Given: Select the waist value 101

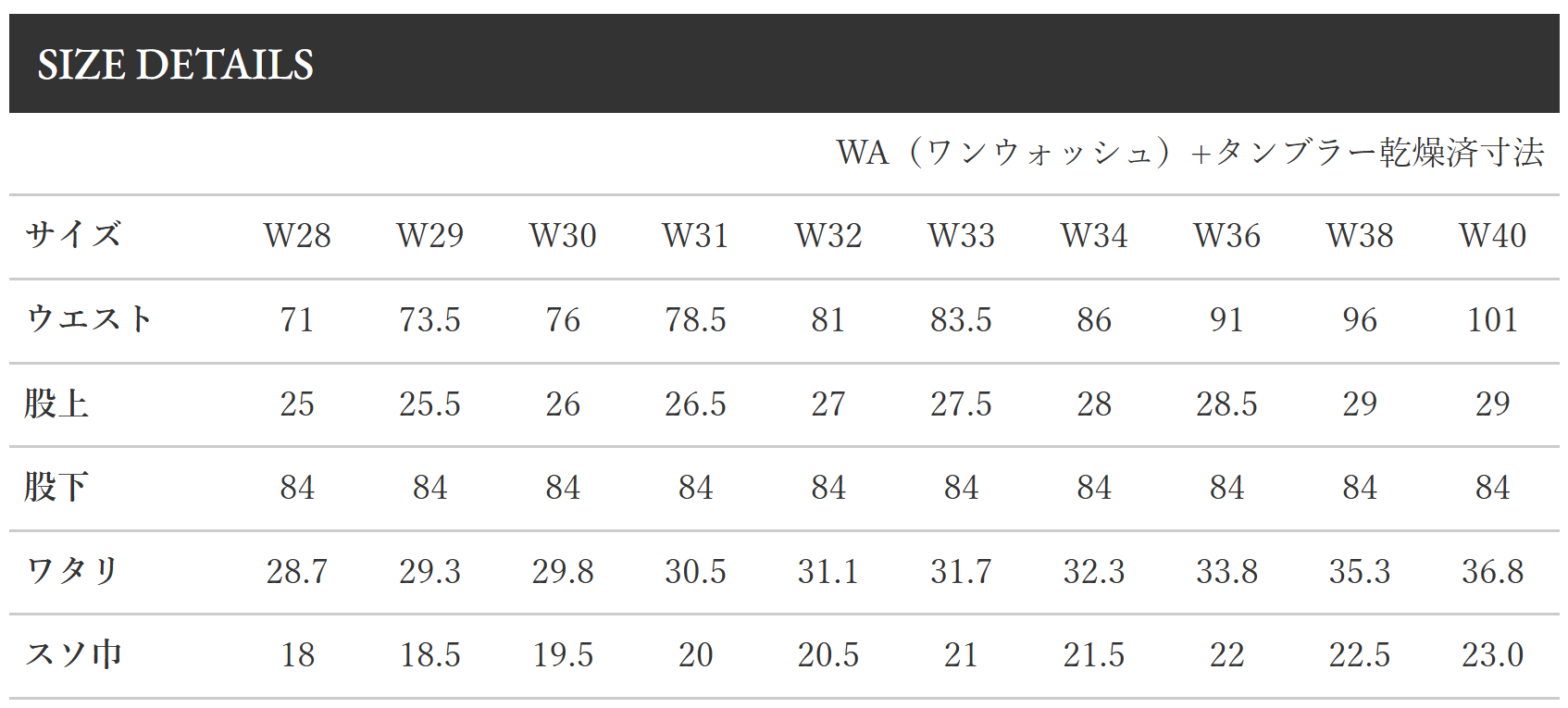Looking at the screenshot, I should pyautogui.click(x=1492, y=320).
